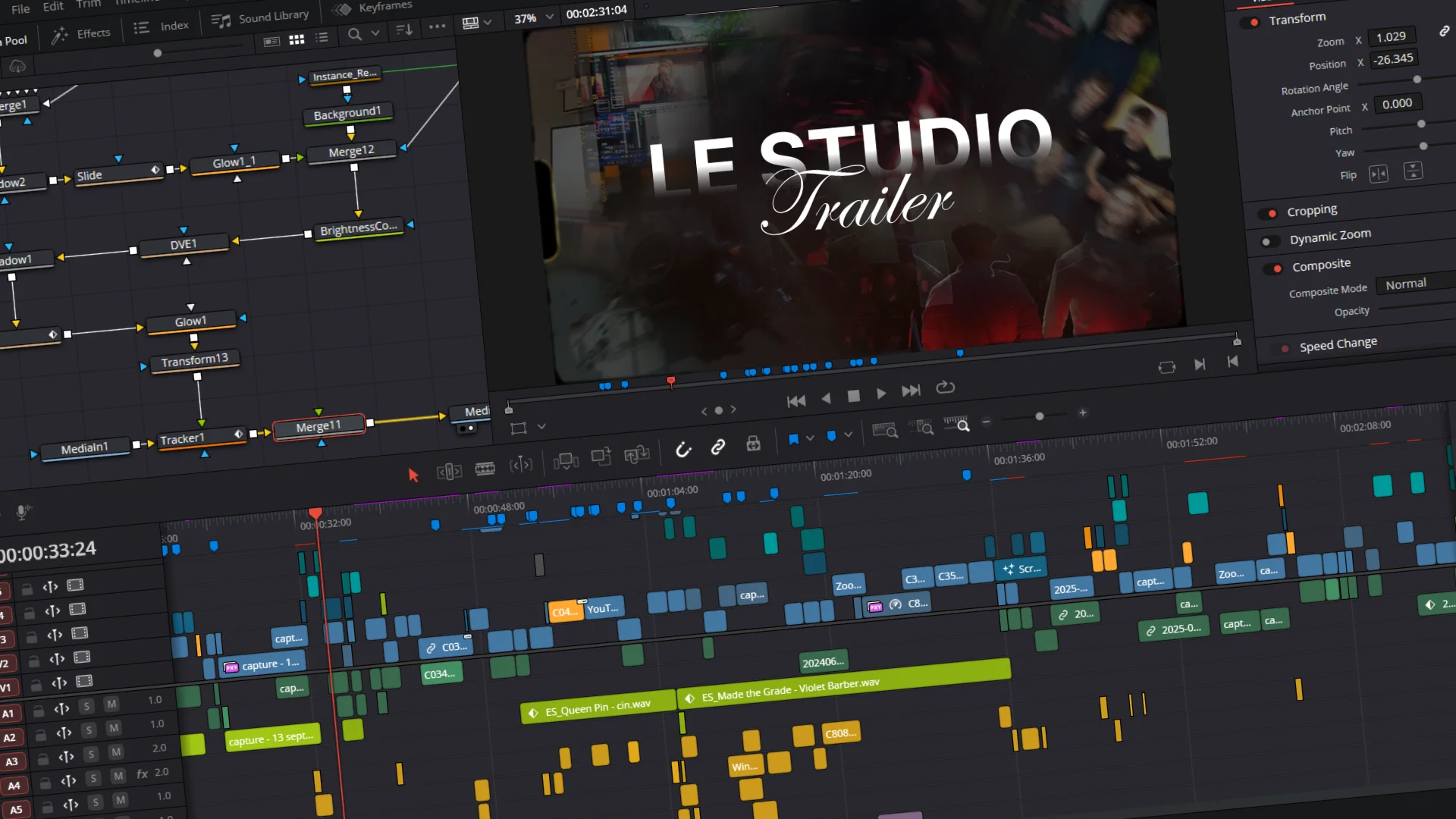Toggle timeline snapping magnet icon

tap(683, 450)
